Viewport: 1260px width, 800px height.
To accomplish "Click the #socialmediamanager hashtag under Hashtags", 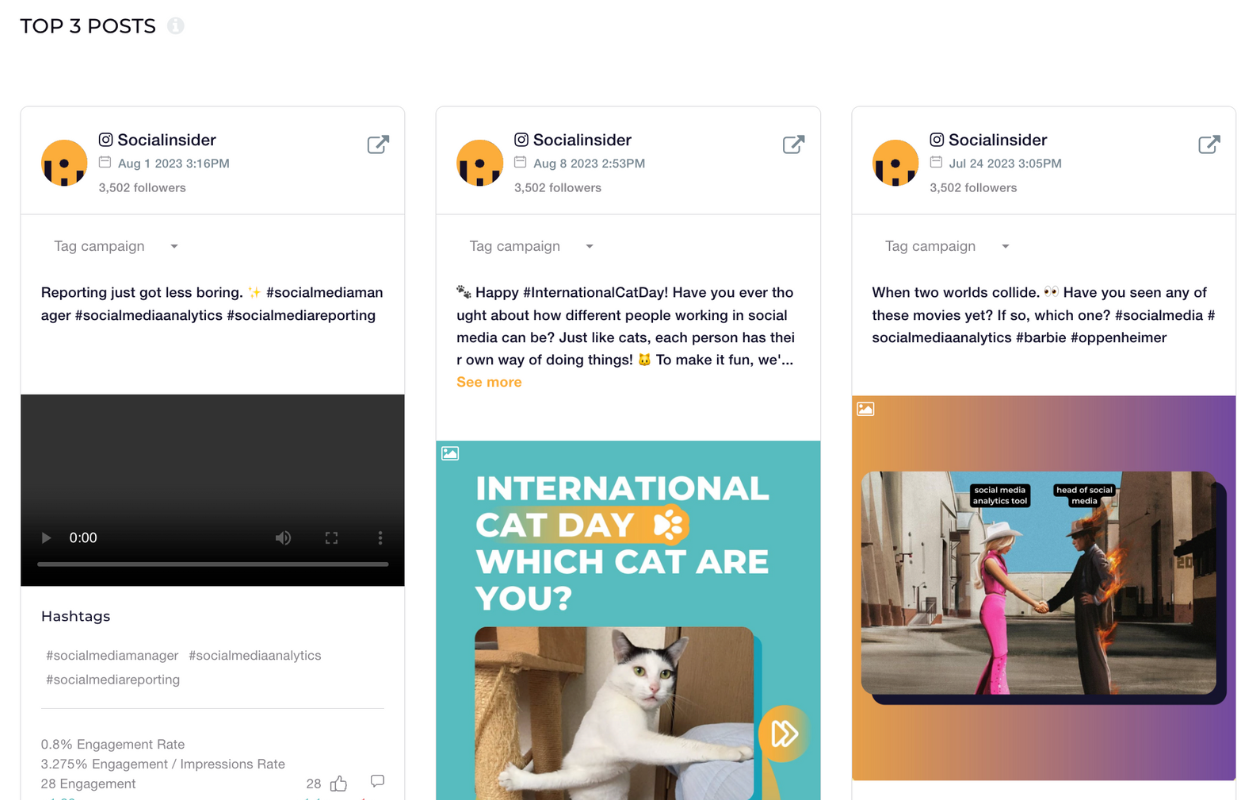I will pyautogui.click(x=112, y=656).
